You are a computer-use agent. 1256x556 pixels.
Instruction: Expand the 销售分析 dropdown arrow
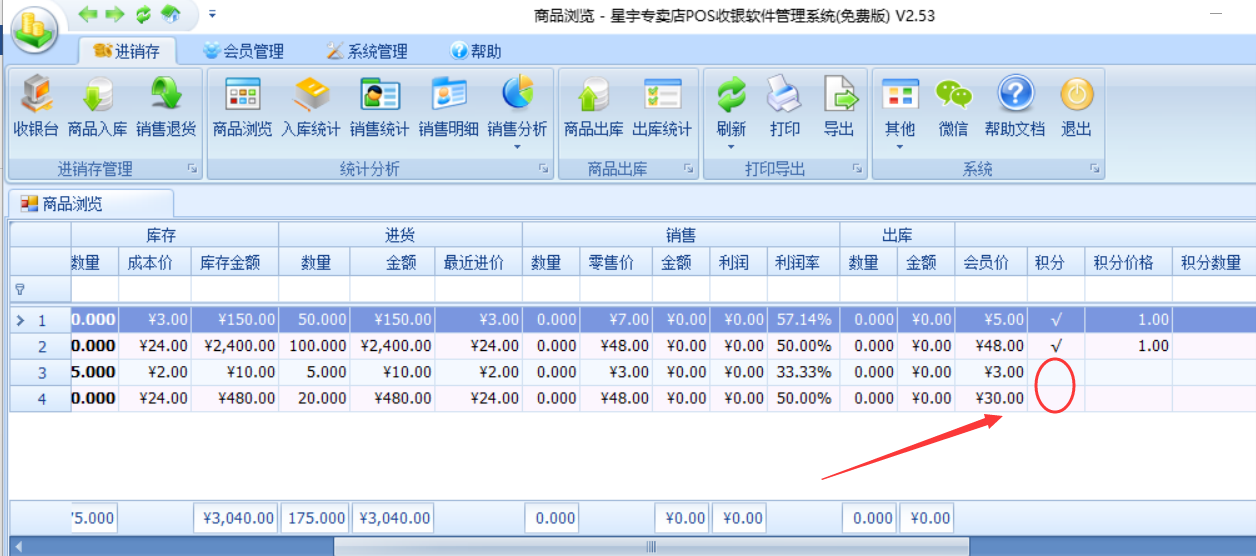517,147
